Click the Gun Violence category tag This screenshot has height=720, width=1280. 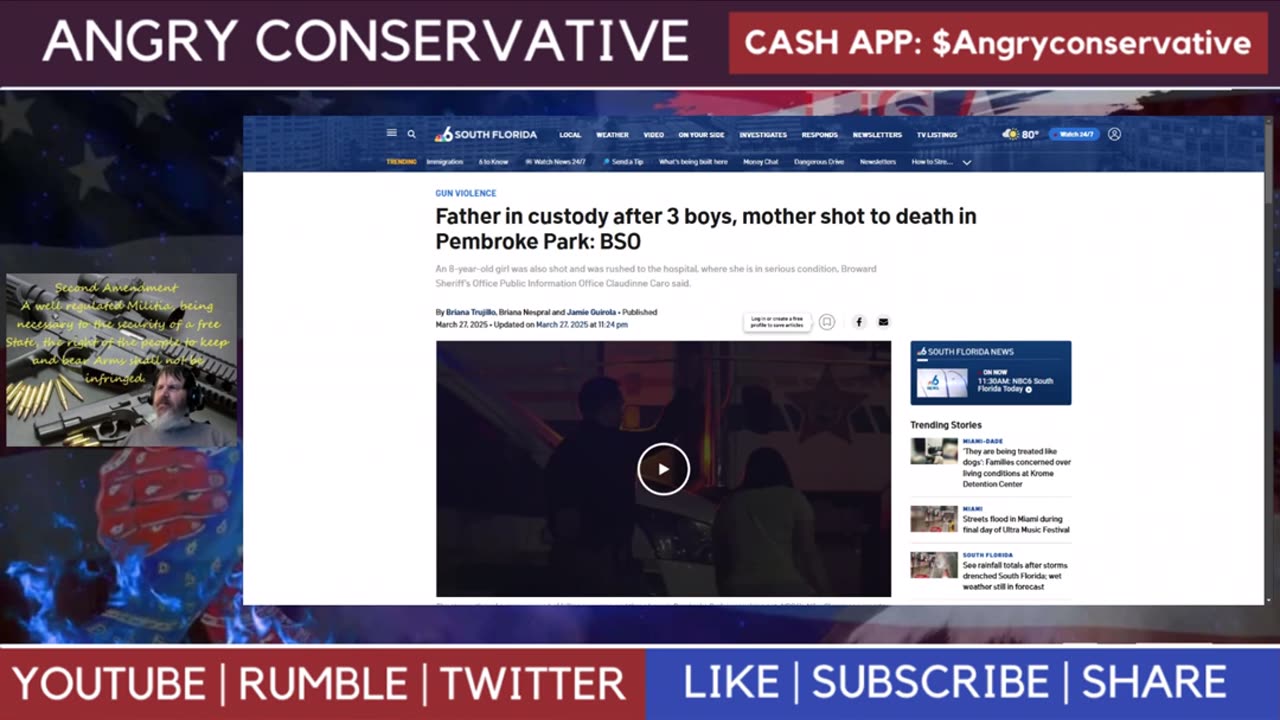coord(465,193)
